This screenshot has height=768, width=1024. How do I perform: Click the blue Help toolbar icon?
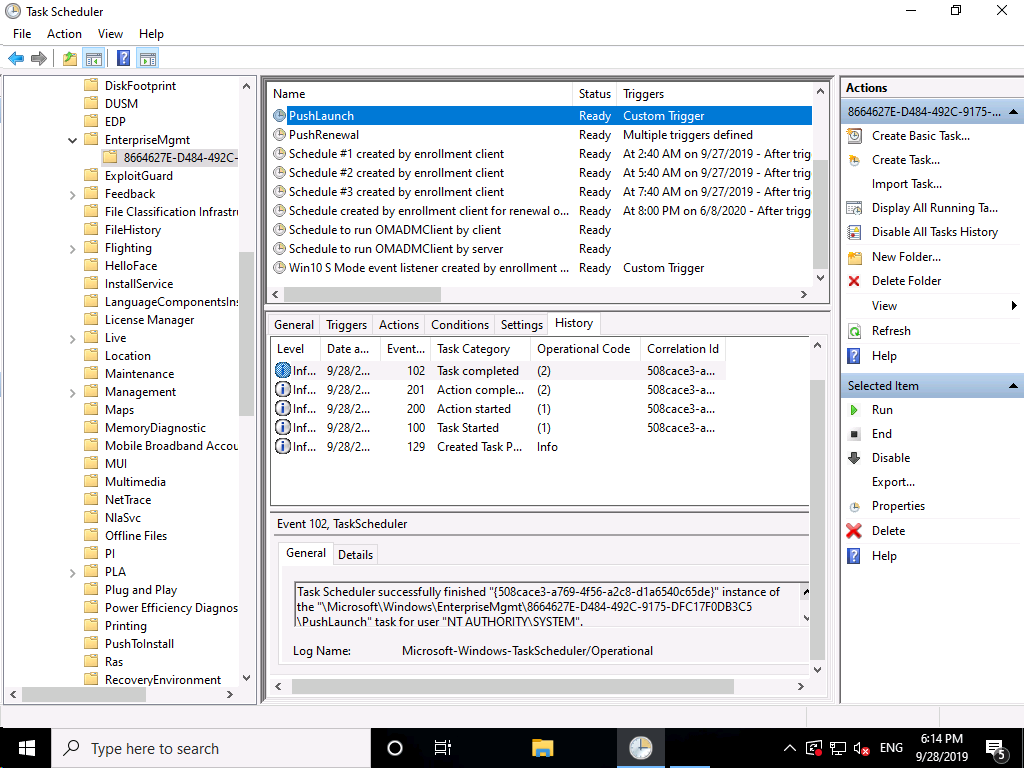click(123, 58)
